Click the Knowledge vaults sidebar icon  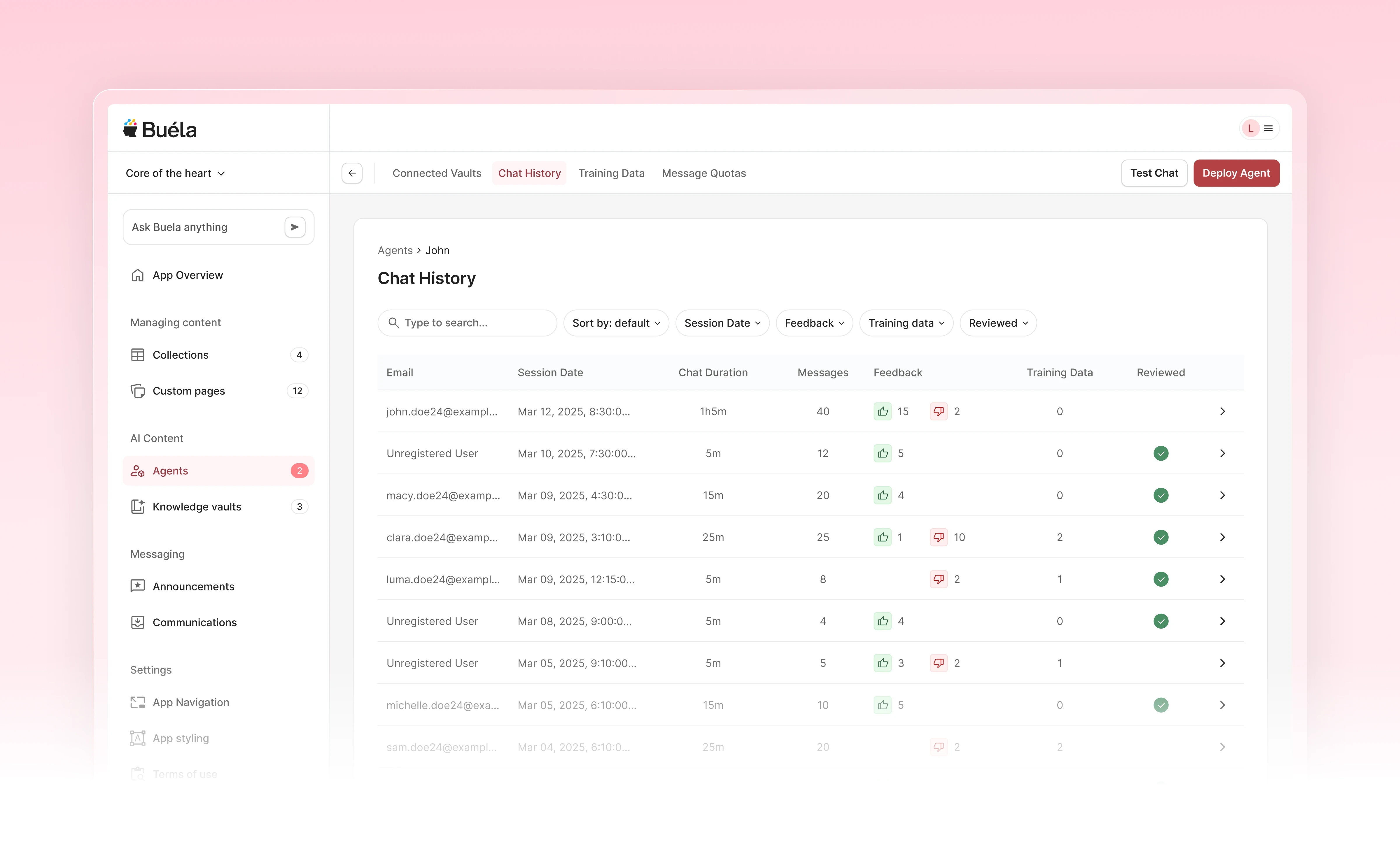click(x=138, y=506)
